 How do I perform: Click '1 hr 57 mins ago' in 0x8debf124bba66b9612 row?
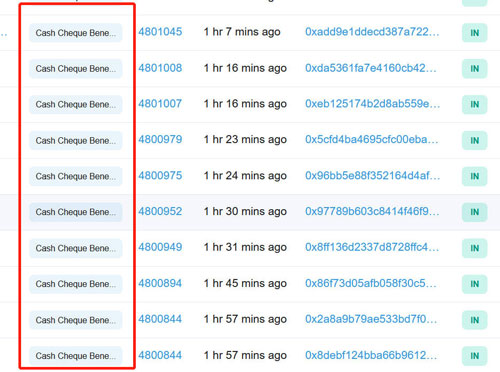(x=245, y=355)
